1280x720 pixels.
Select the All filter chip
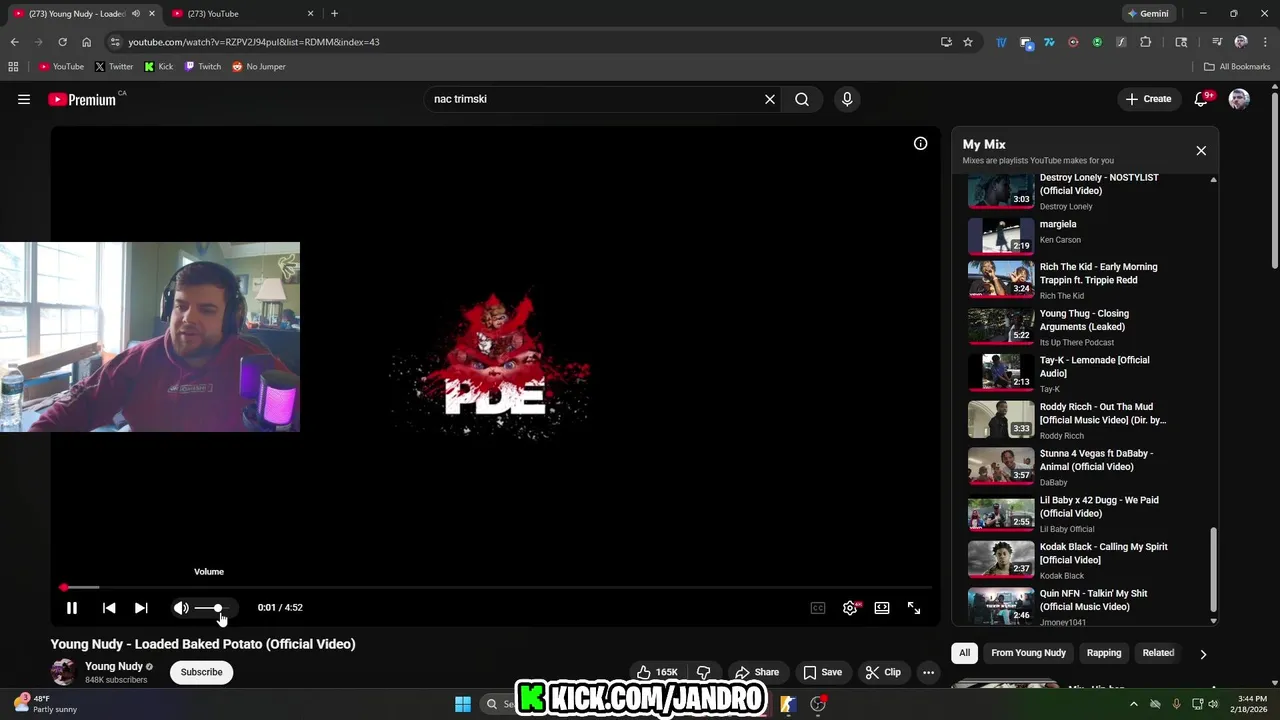964,653
